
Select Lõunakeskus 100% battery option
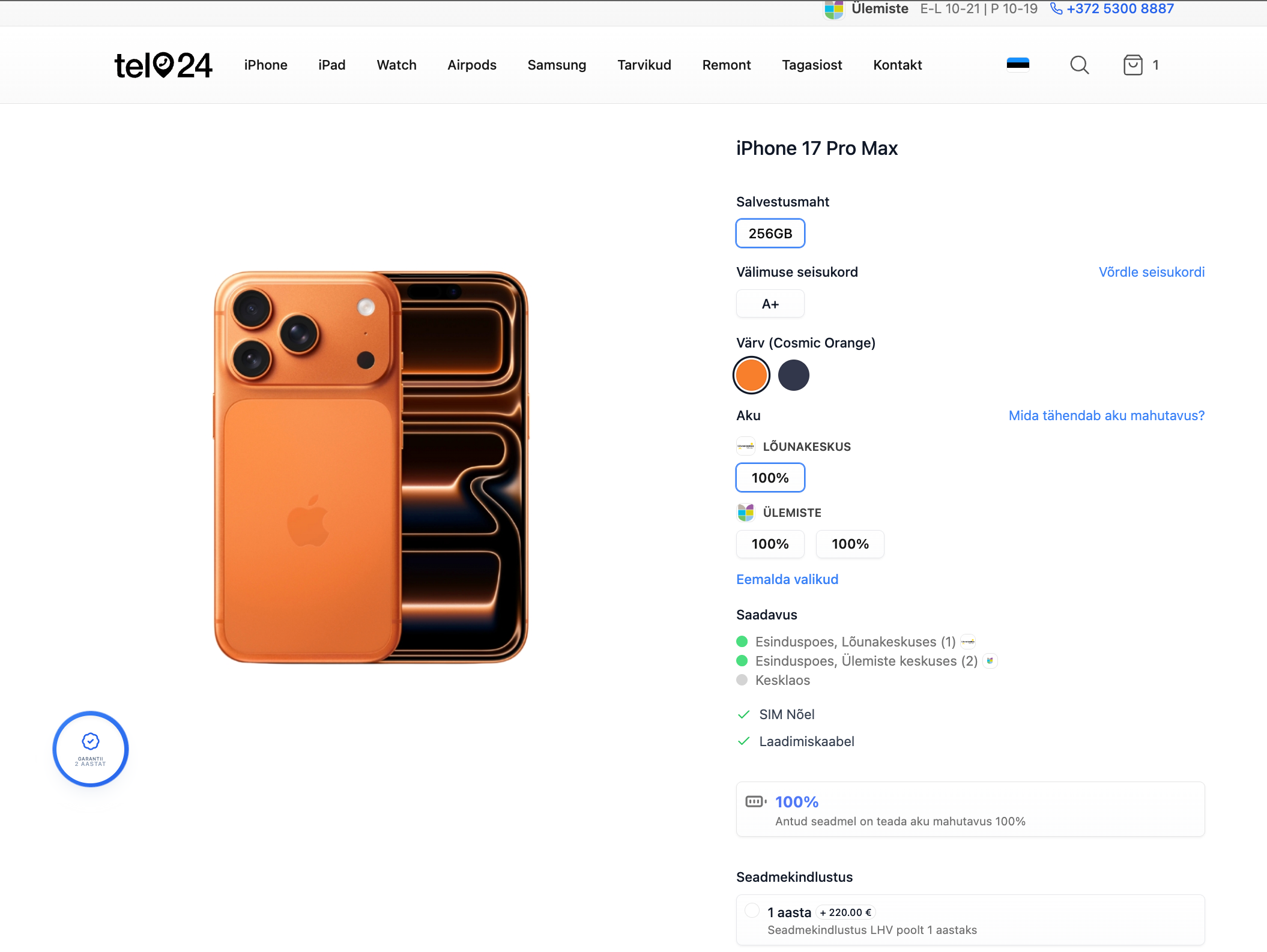[x=770, y=478]
